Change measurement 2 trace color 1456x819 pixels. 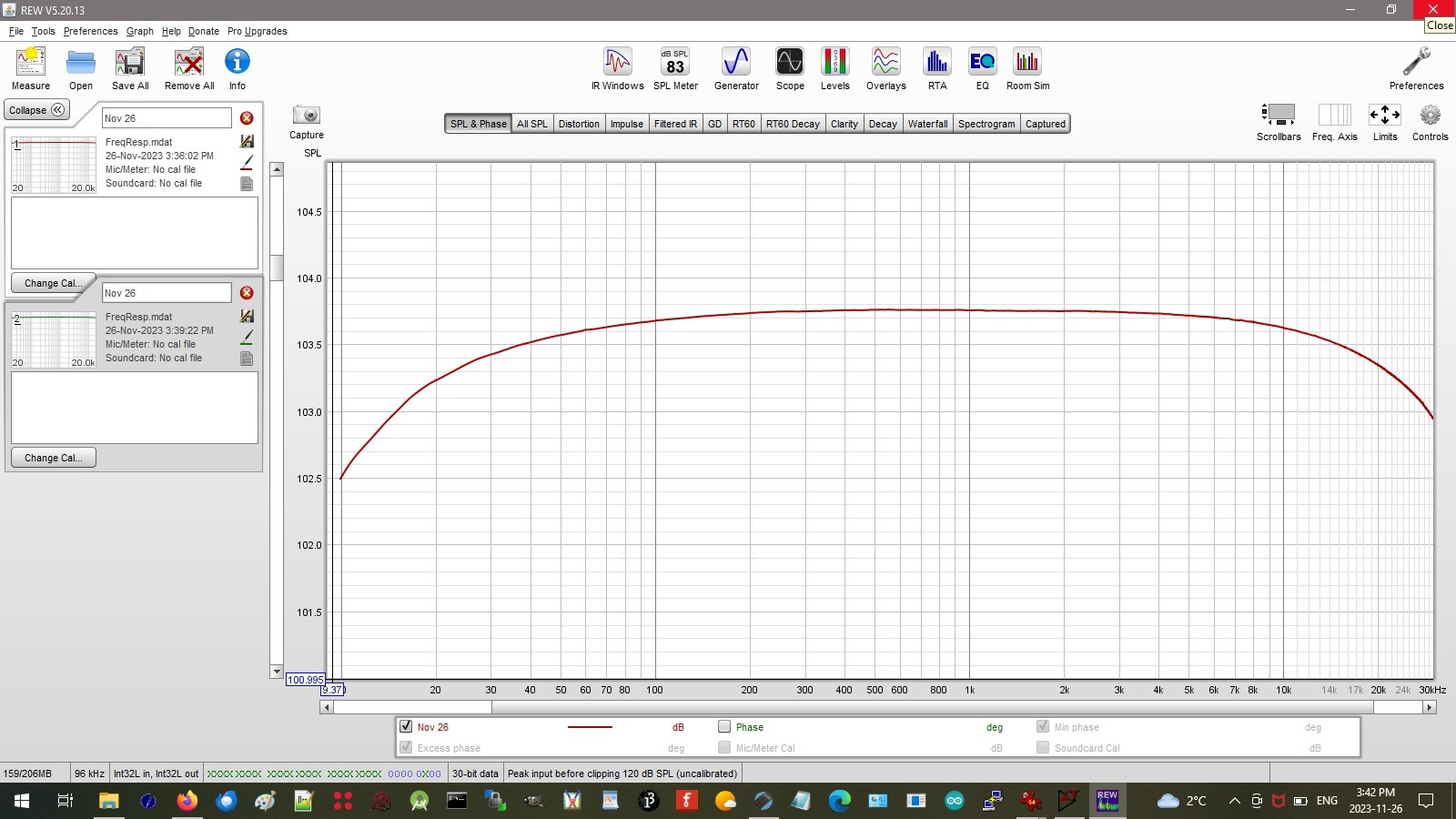247,337
